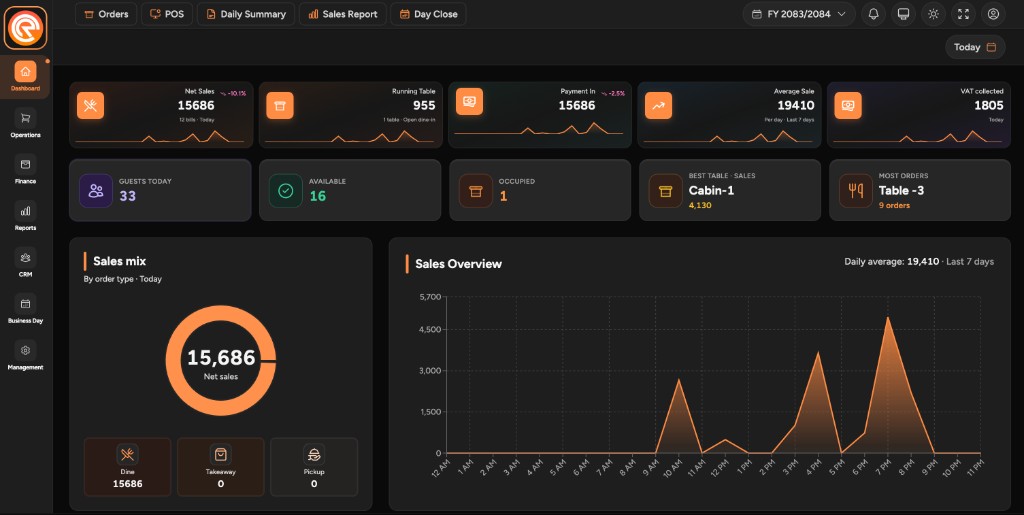Select the Pickup order type tile

coord(314,467)
